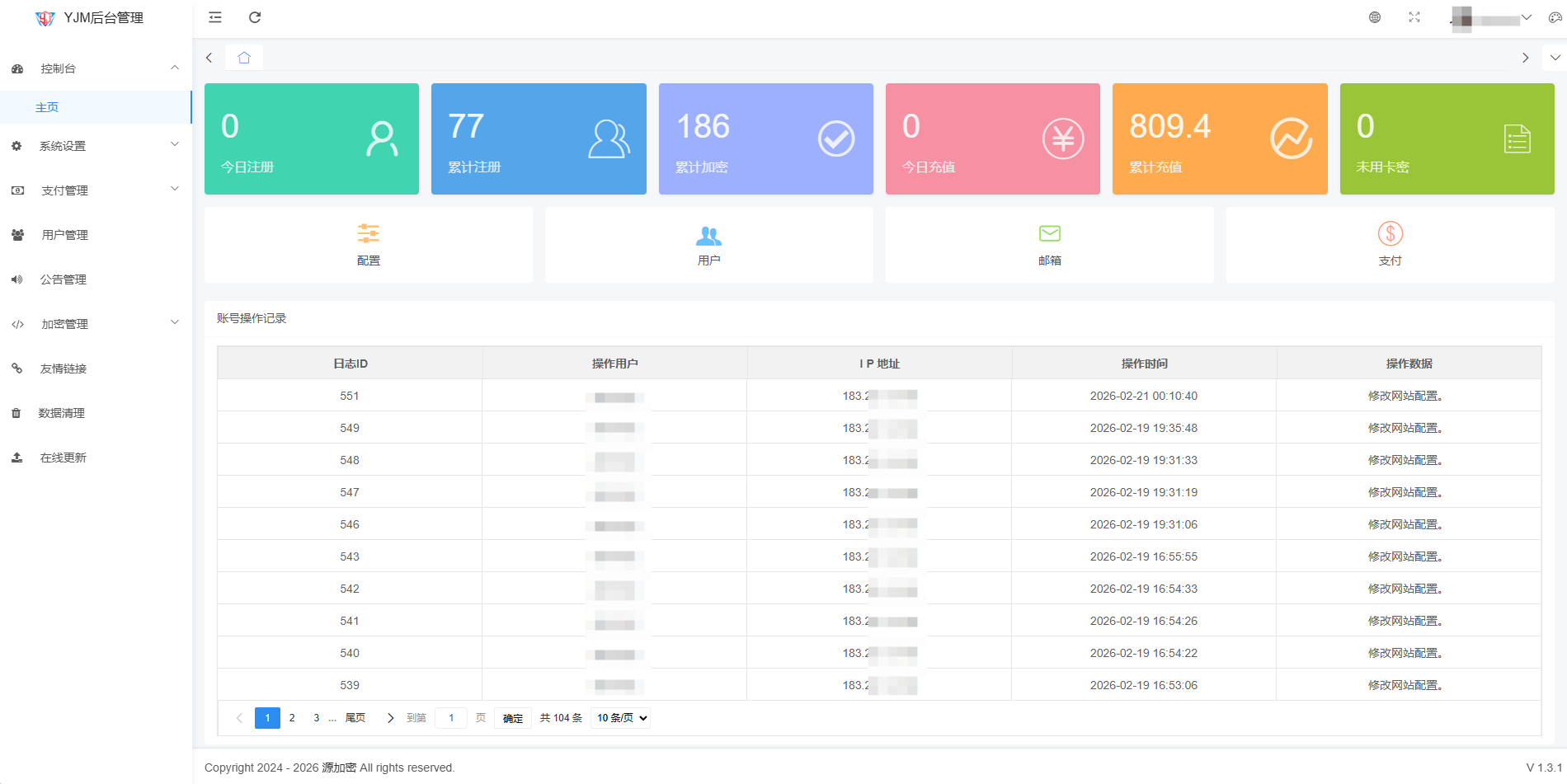Expand the 加密管理 sidebar menu
This screenshot has width=1567, height=784.
pos(96,324)
